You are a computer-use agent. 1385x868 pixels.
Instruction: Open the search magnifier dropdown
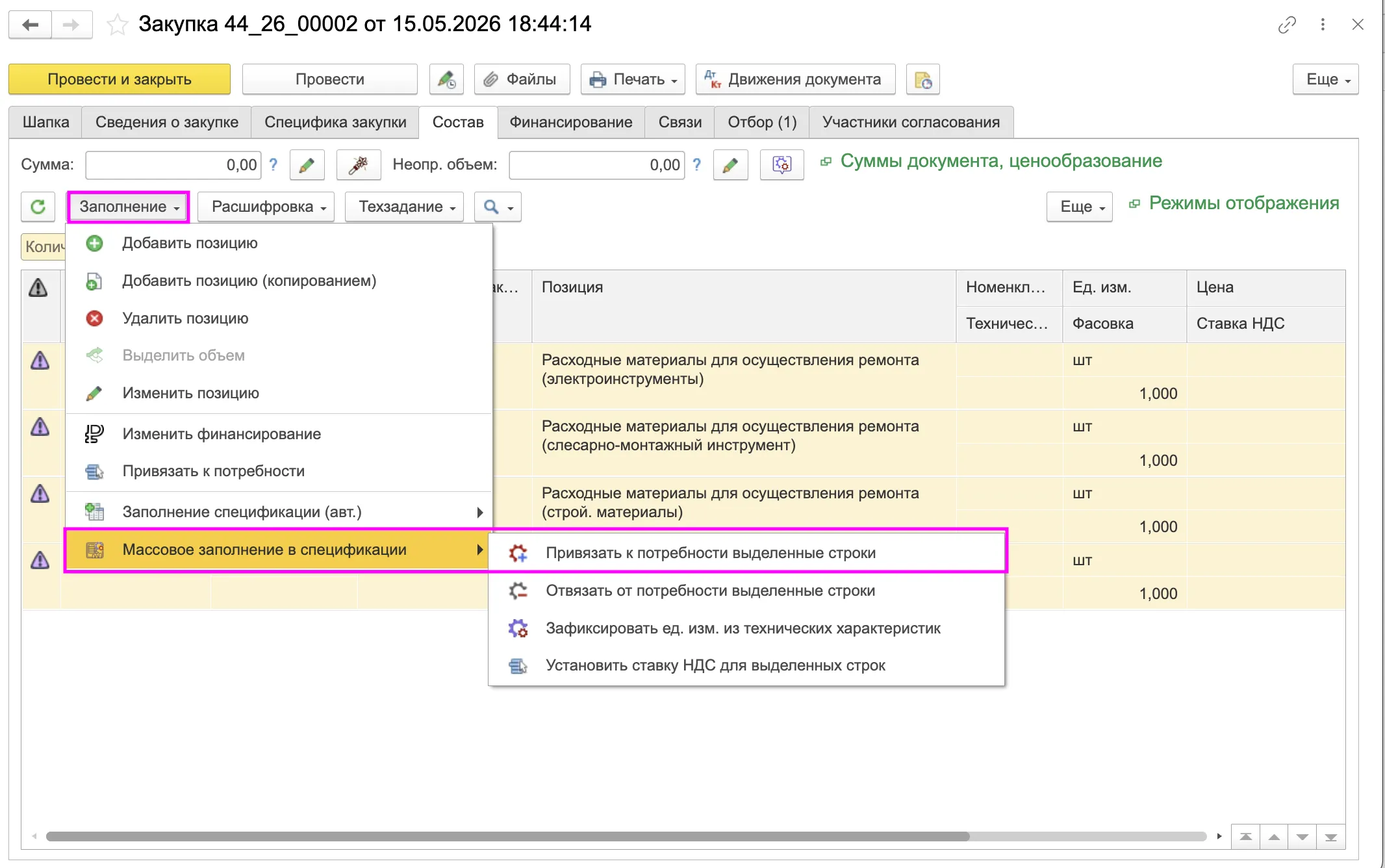(498, 207)
